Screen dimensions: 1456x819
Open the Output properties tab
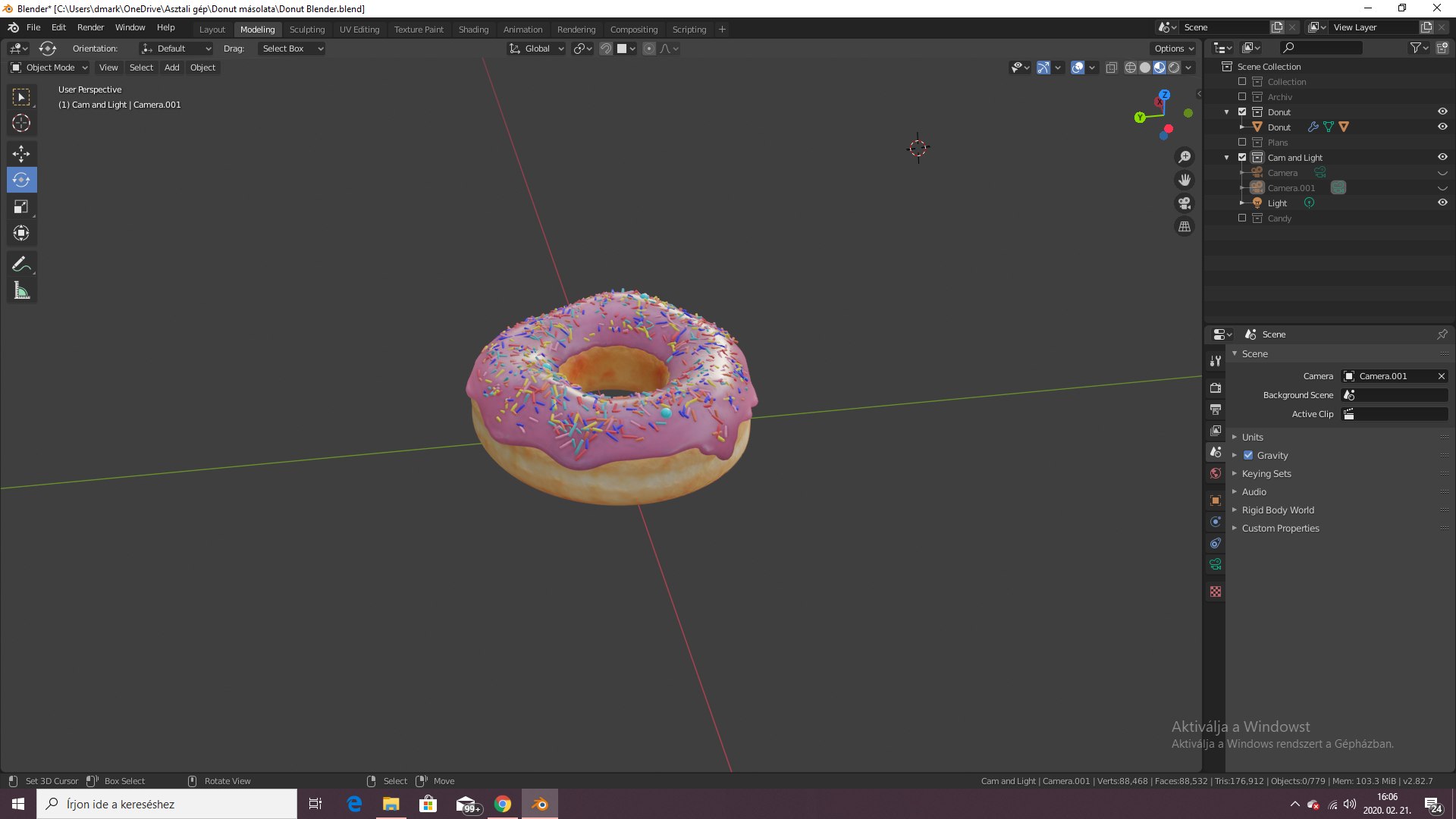[x=1216, y=409]
